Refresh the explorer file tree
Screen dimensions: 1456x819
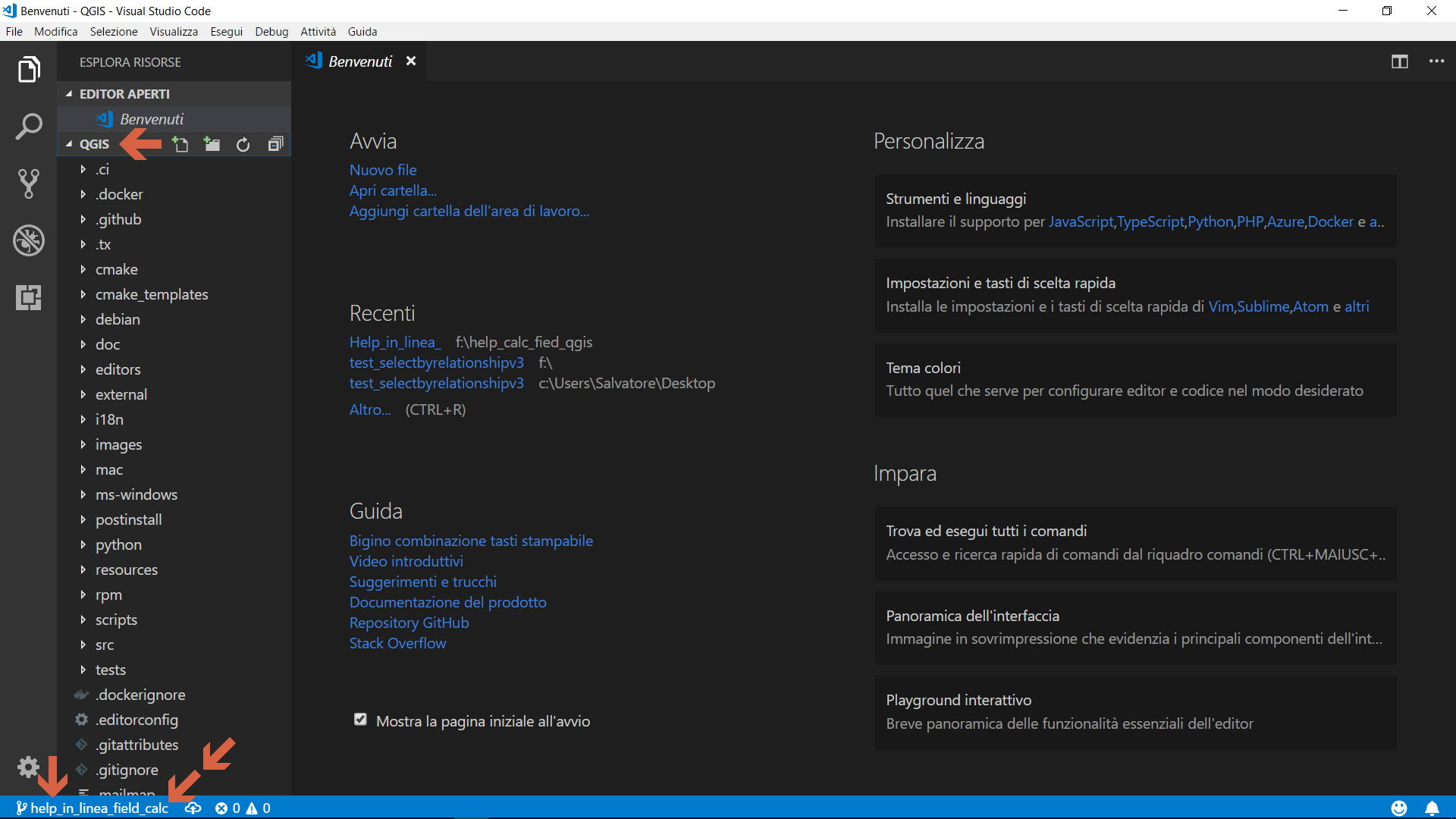coord(243,144)
